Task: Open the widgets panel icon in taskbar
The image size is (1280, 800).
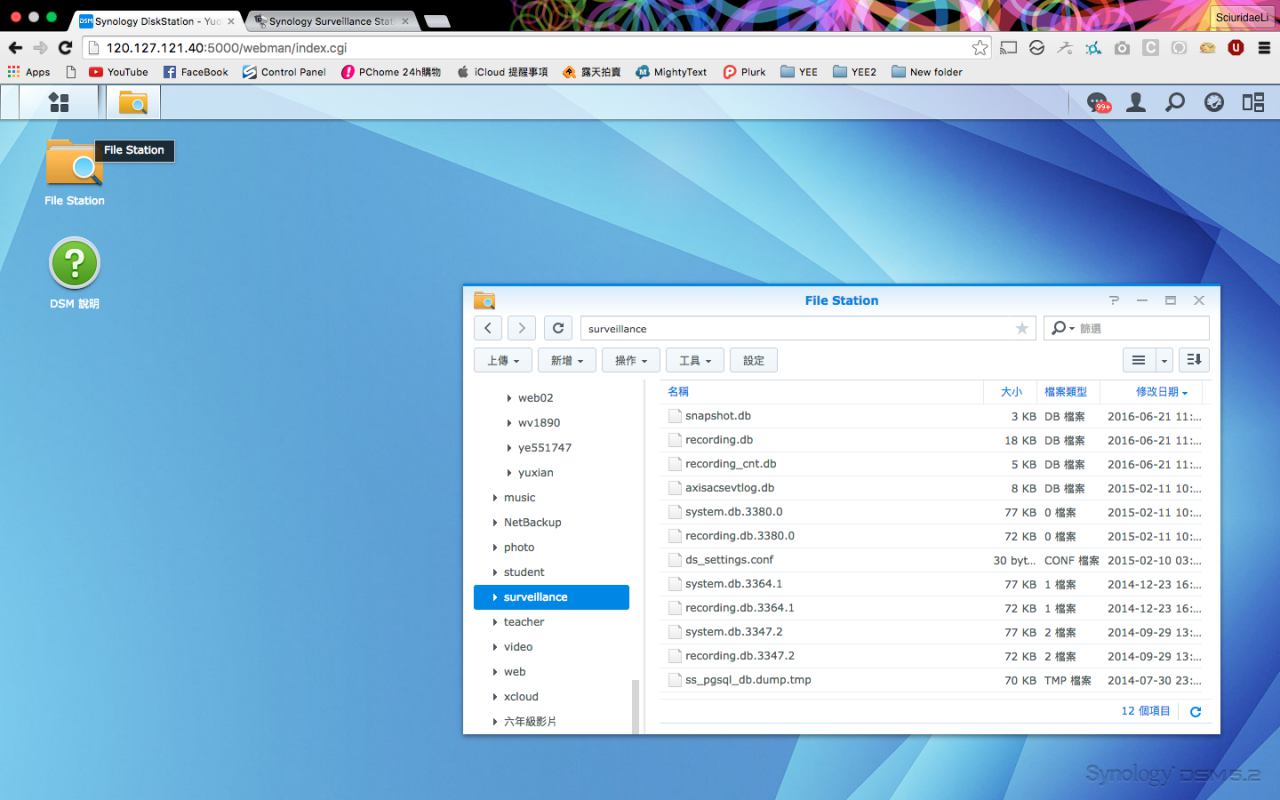Action: [1253, 102]
